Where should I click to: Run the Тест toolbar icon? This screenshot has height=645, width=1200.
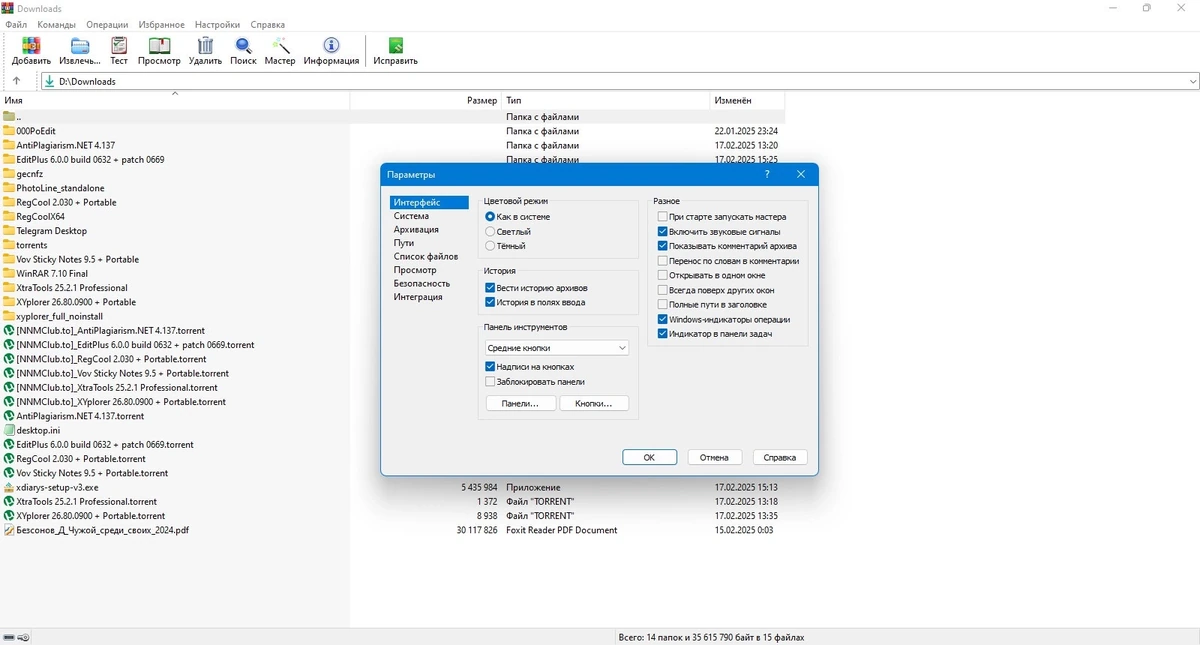point(119,46)
